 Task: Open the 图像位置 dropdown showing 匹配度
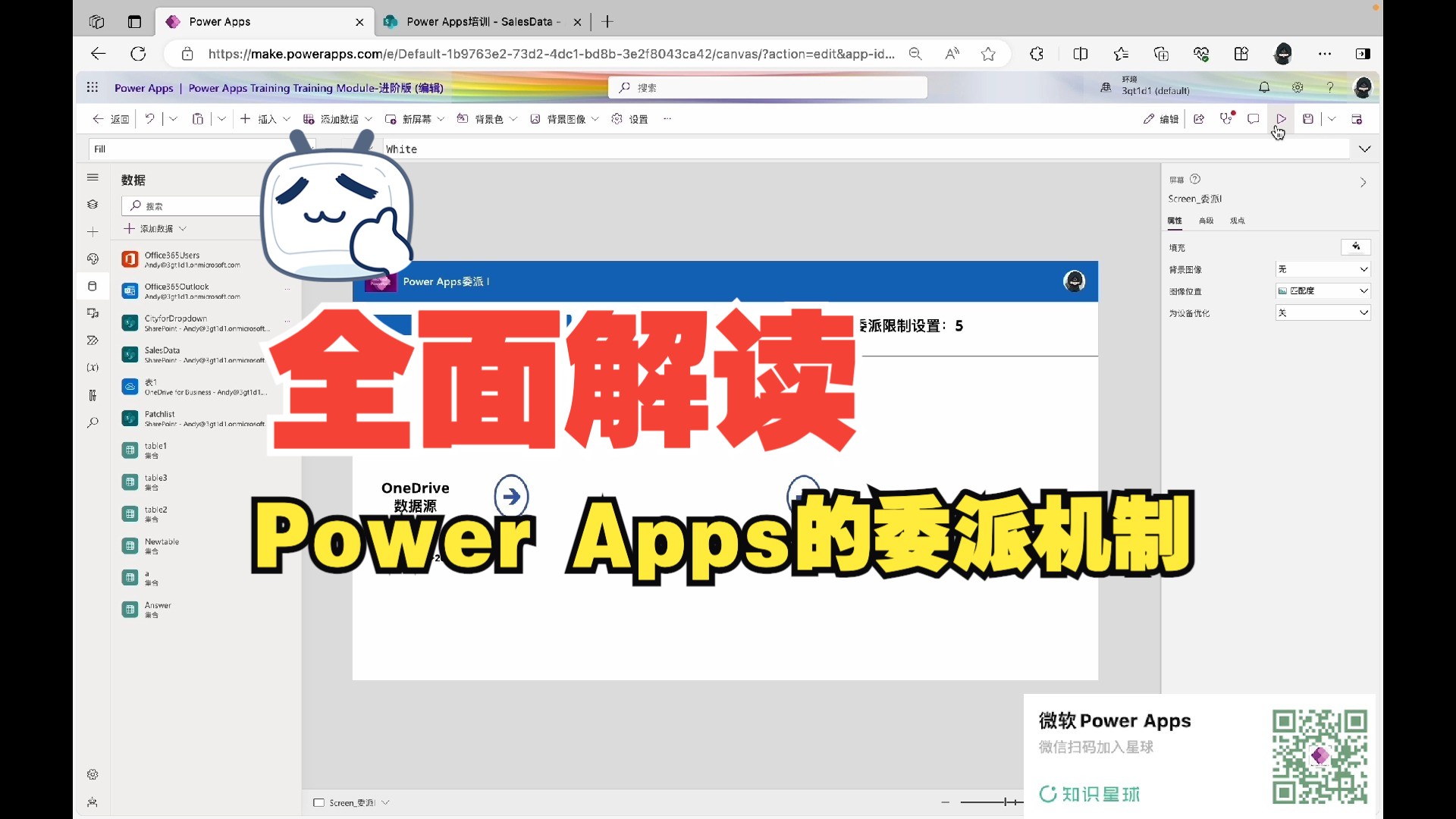[x=1323, y=291]
